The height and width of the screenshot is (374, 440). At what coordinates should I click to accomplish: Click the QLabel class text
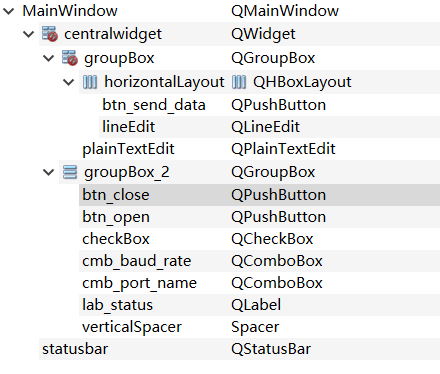(x=256, y=305)
